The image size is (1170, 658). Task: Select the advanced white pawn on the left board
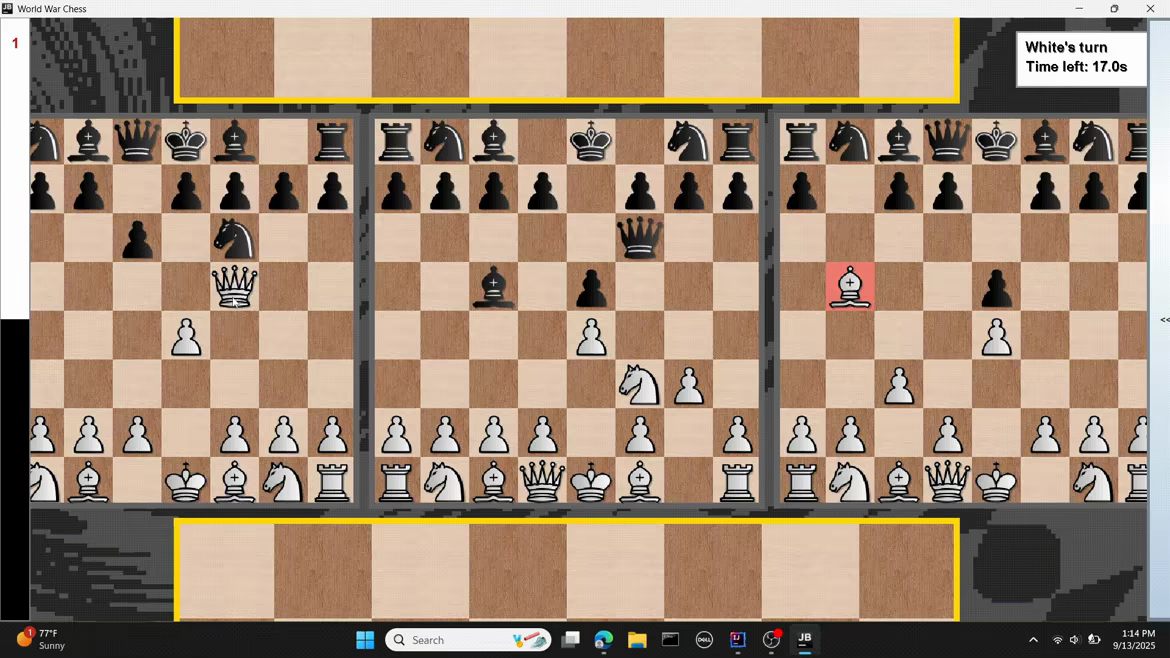click(186, 336)
